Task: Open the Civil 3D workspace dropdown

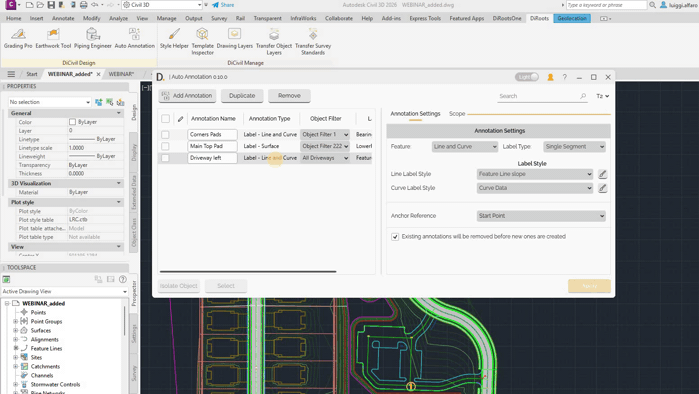Action: pyautogui.click(x=162, y=5)
